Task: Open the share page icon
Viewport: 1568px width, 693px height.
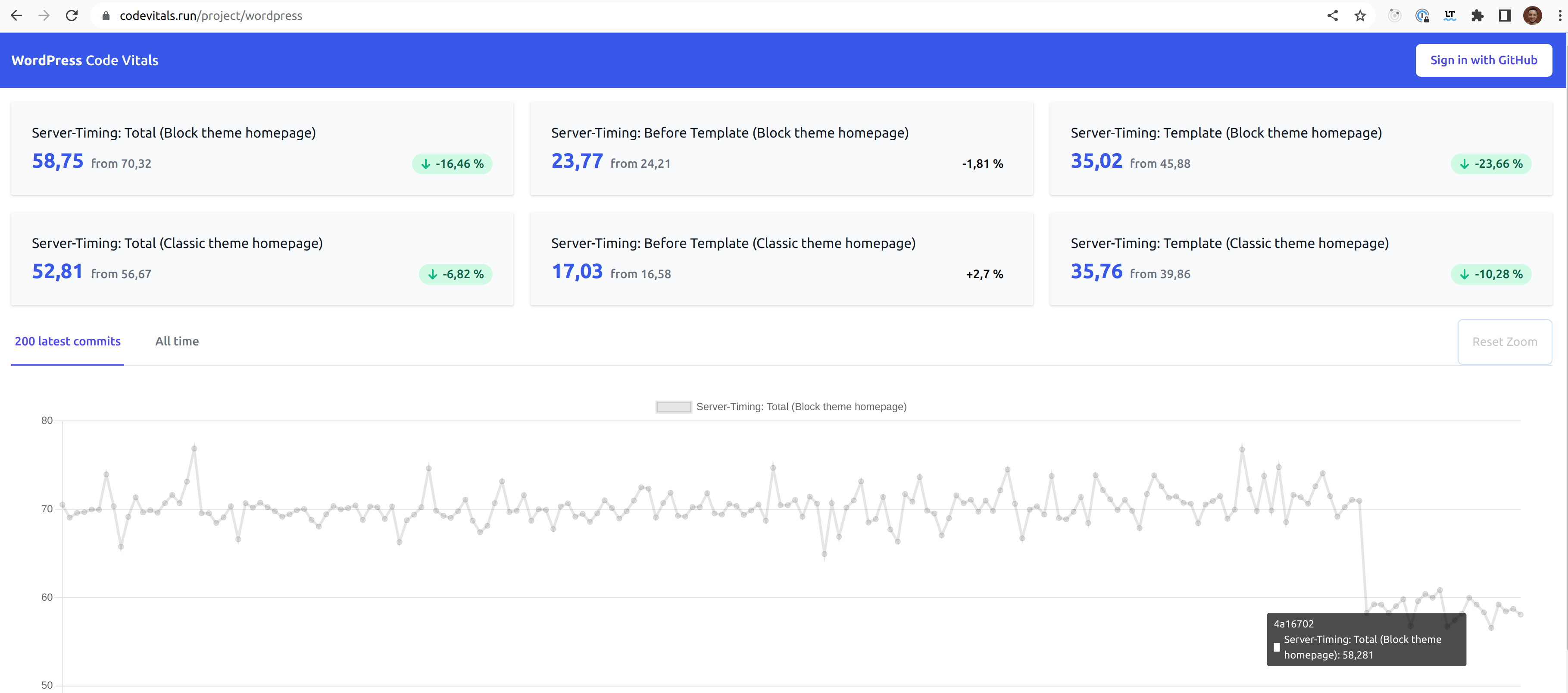Action: [x=1332, y=16]
